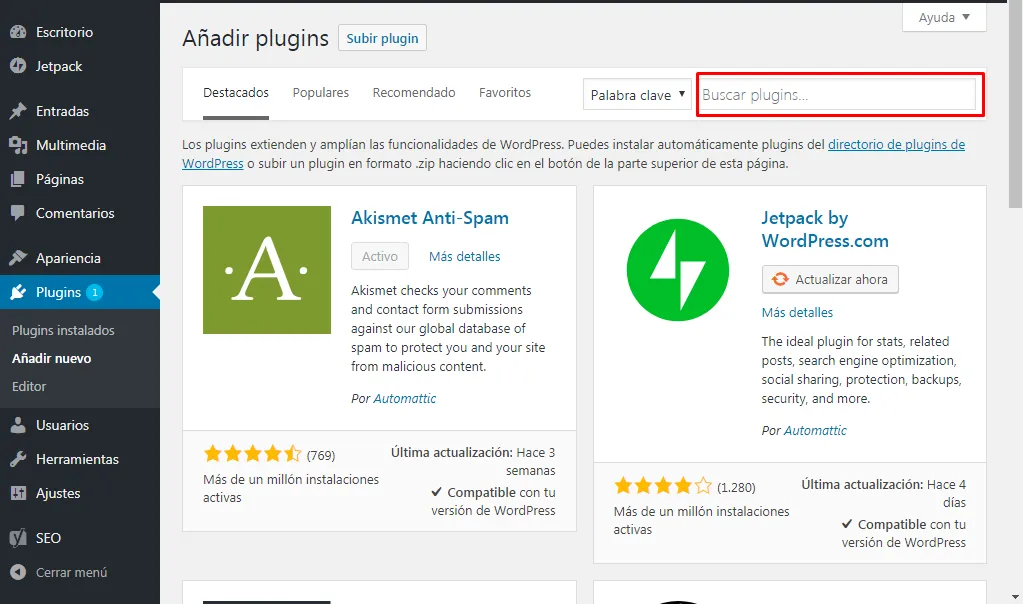Switch to the Recomendado tab

414,93
